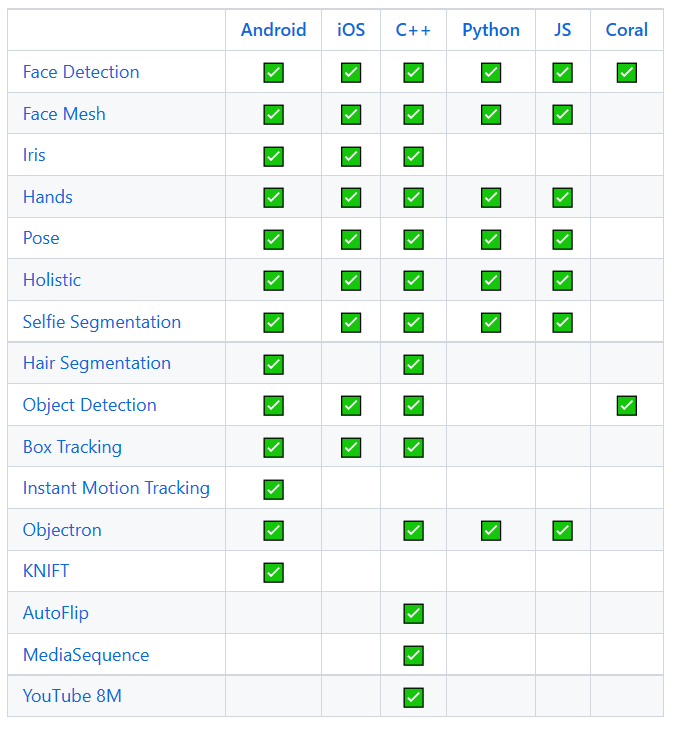Click the Instant Motion Tracking Android checkmark

(x=273, y=489)
